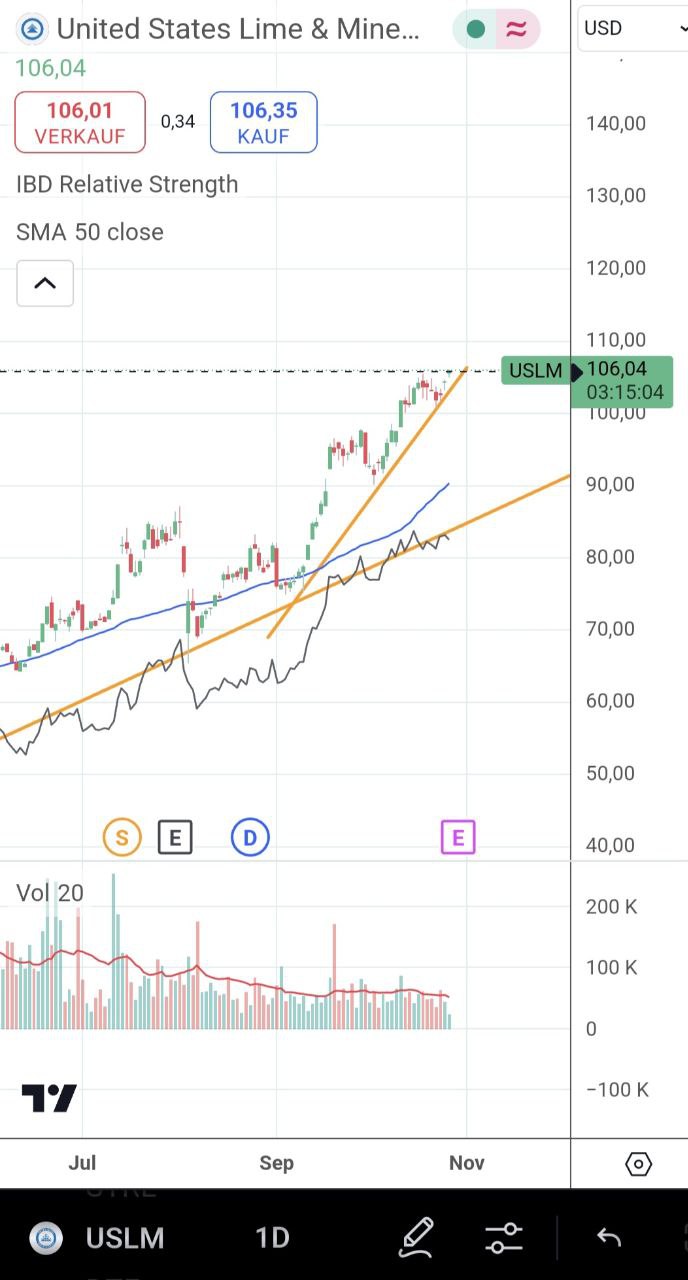Click the USLM company logo in header
Image resolution: width=688 pixels, height=1280 pixels.
click(x=33, y=29)
